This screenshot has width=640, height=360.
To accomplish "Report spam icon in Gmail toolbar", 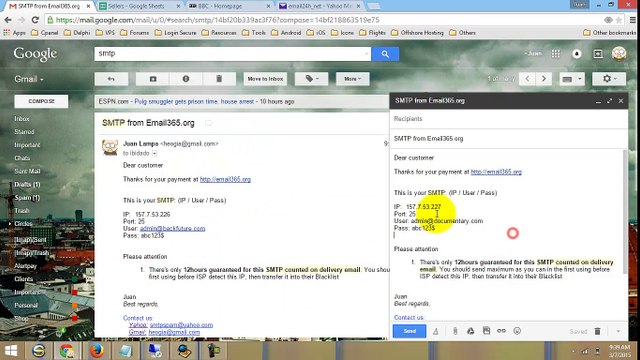I will coord(186,79).
